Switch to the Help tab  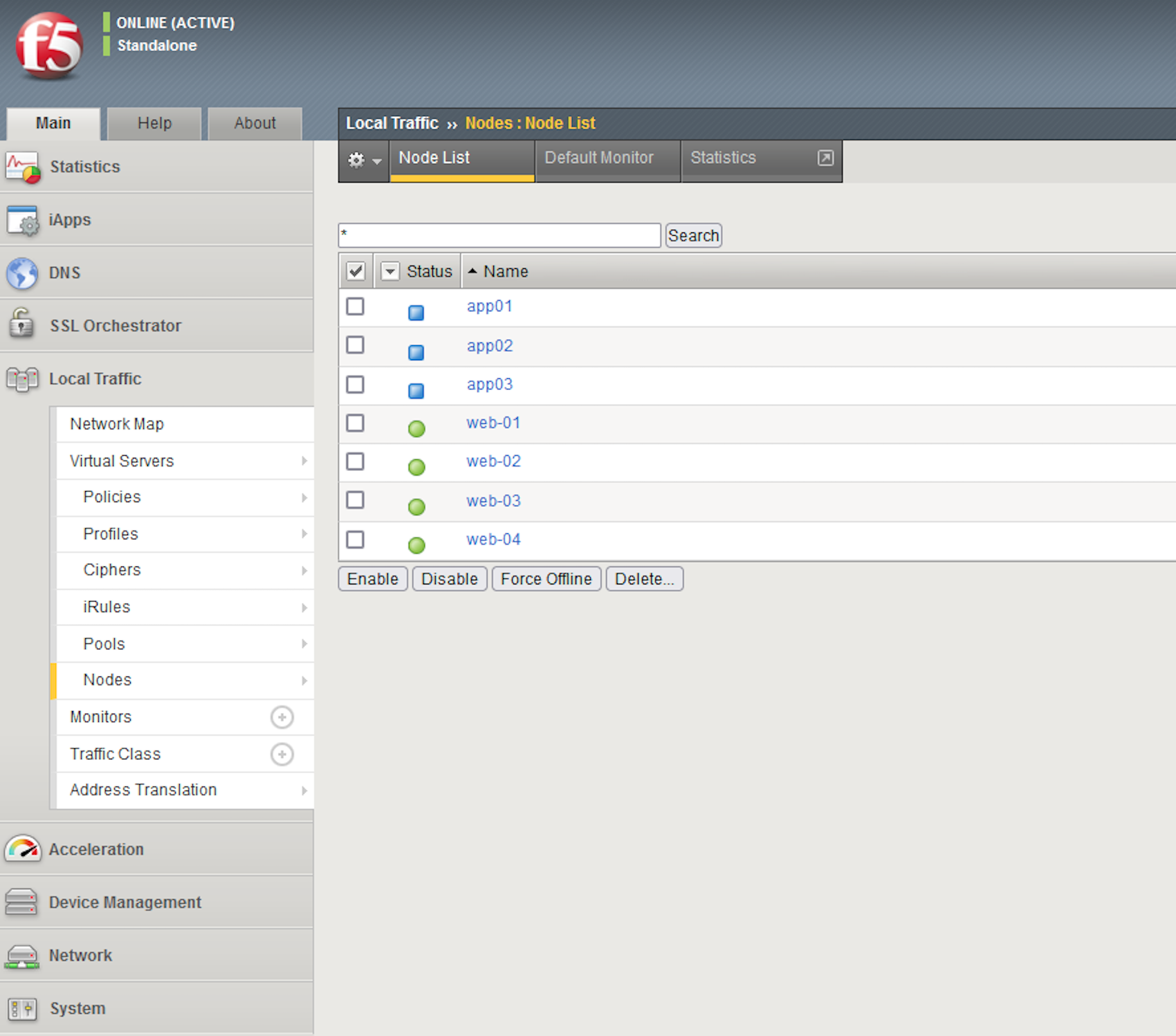(154, 123)
